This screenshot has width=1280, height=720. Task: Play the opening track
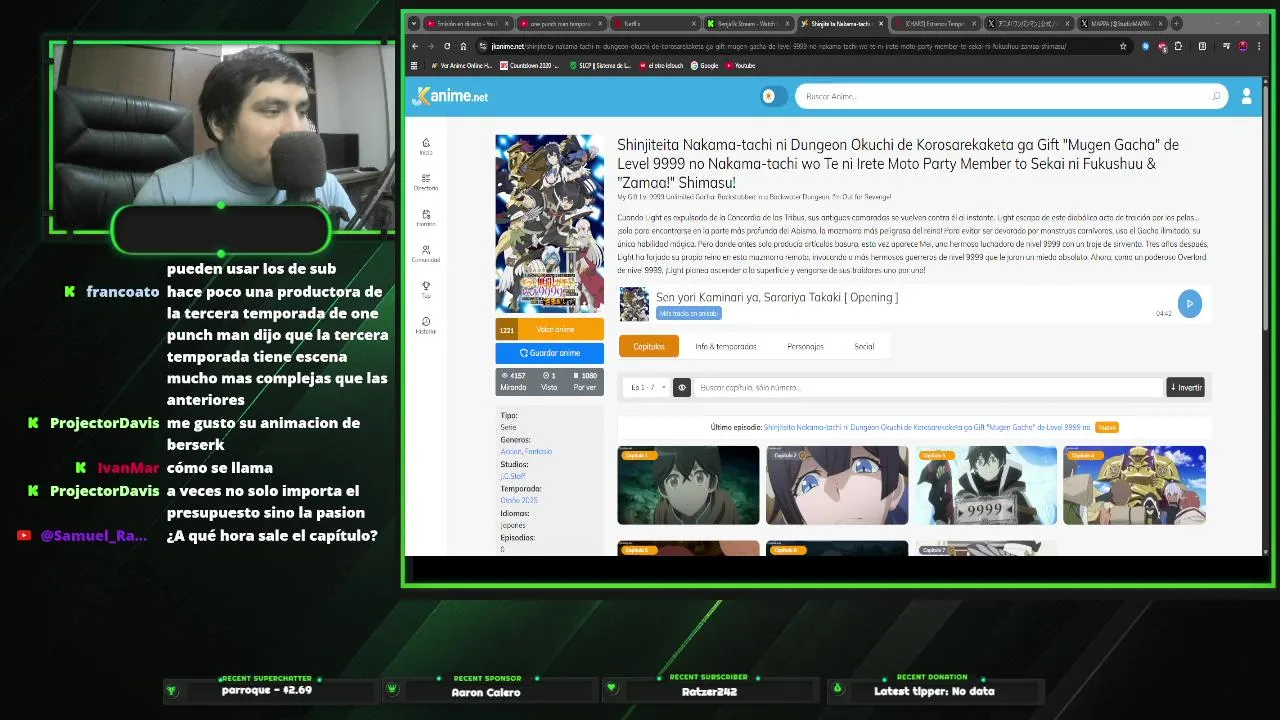[1189, 303]
